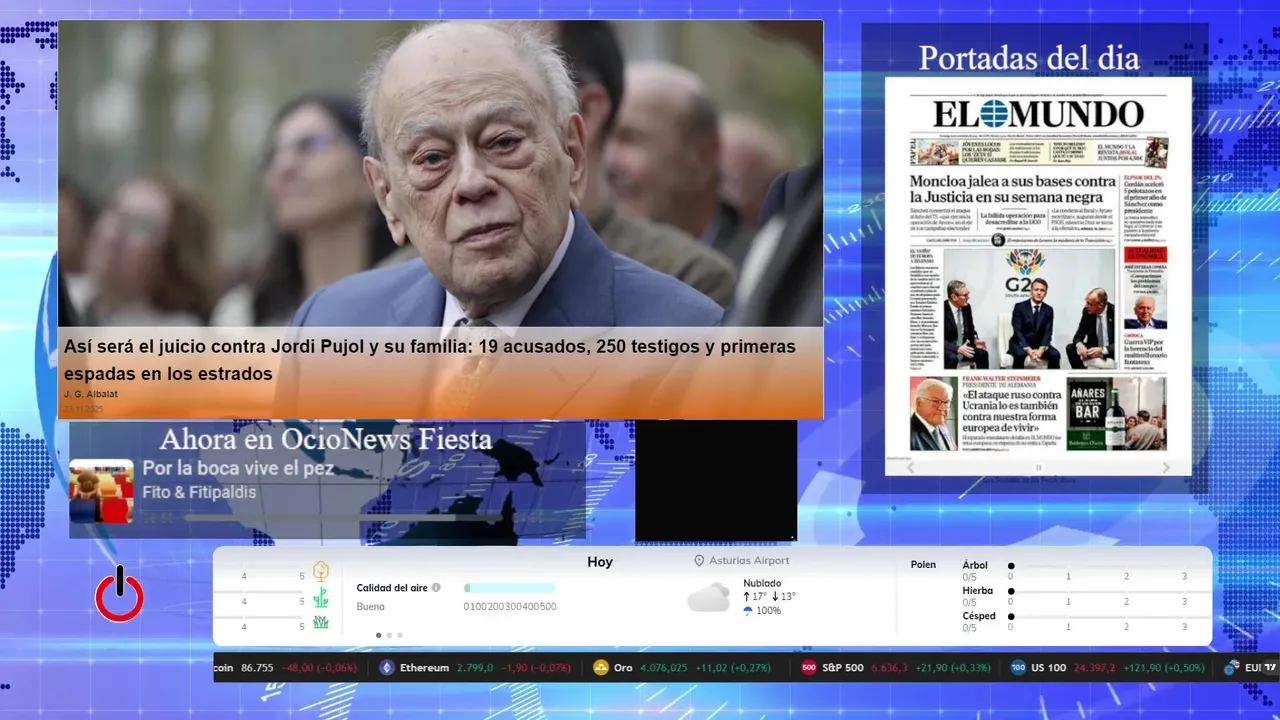The width and height of the screenshot is (1280, 720).
Task: Click the Jordi Pujol trial headline
Action: 430,360
